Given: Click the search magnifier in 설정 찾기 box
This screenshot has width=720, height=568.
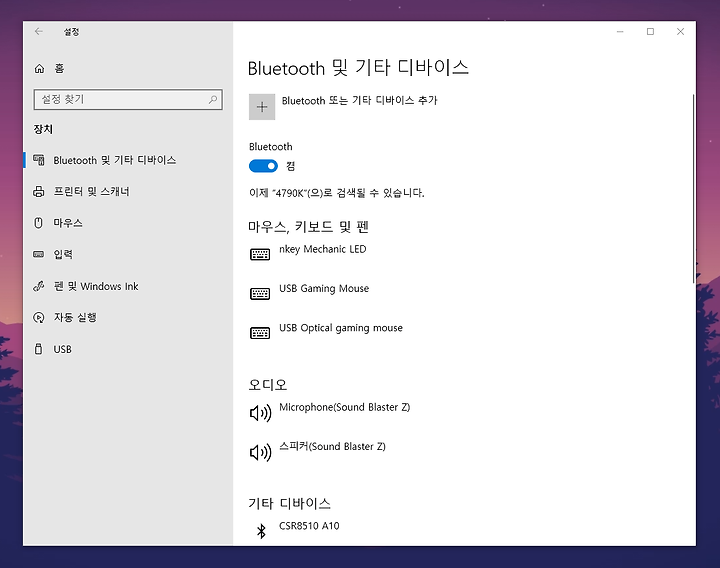Looking at the screenshot, I should 213,99.
